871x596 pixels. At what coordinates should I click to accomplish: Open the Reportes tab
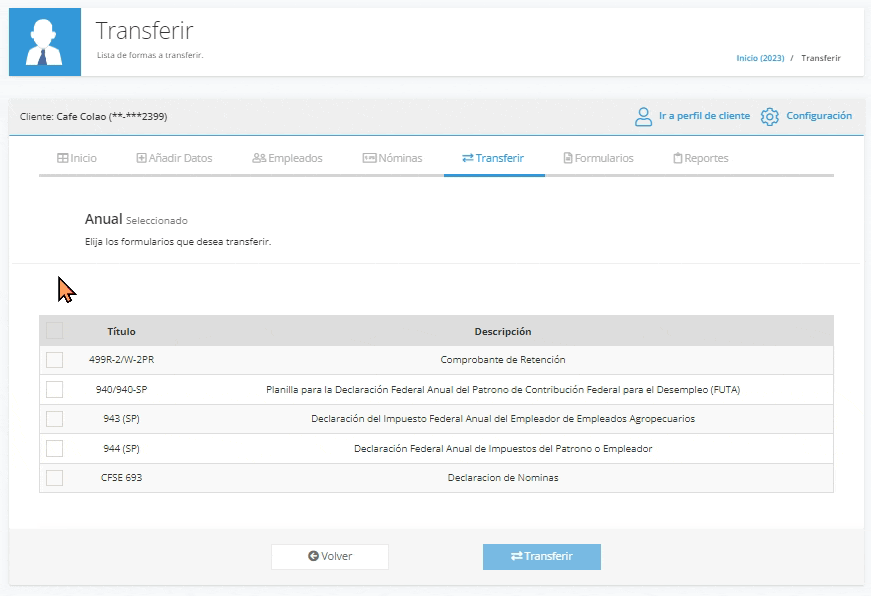point(700,158)
